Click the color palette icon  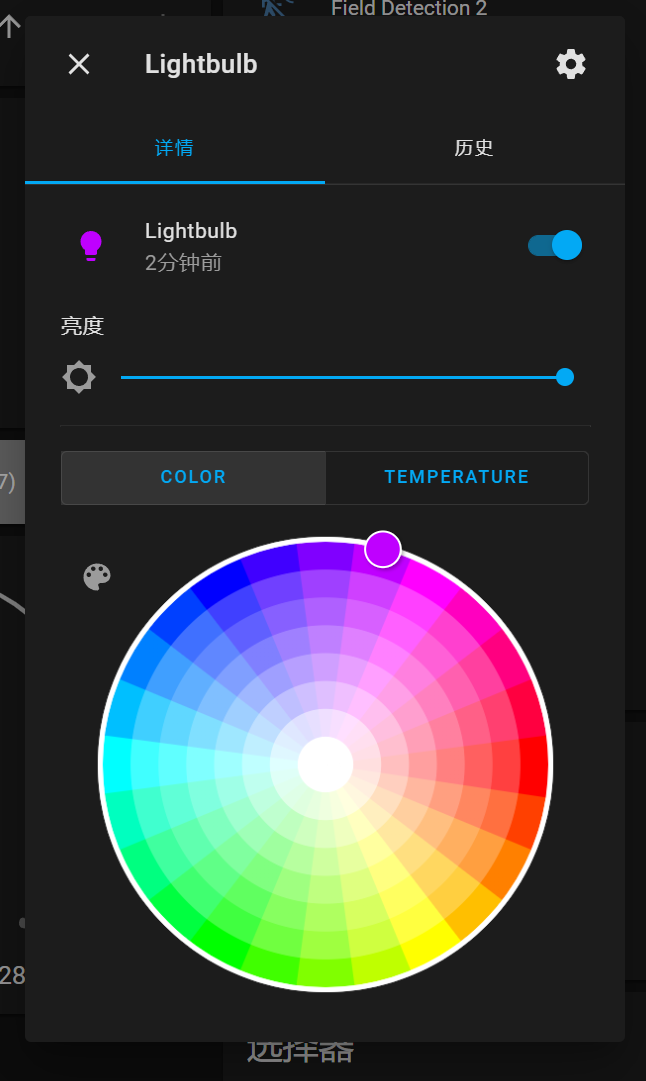tap(97, 576)
